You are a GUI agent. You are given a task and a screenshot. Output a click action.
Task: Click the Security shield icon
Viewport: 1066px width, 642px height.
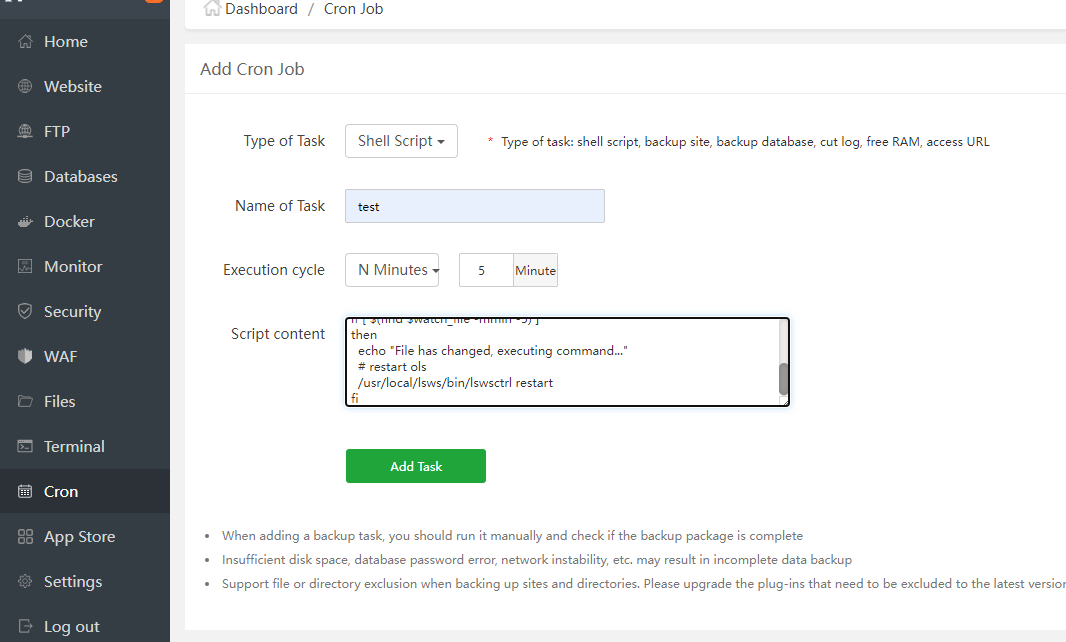point(26,312)
